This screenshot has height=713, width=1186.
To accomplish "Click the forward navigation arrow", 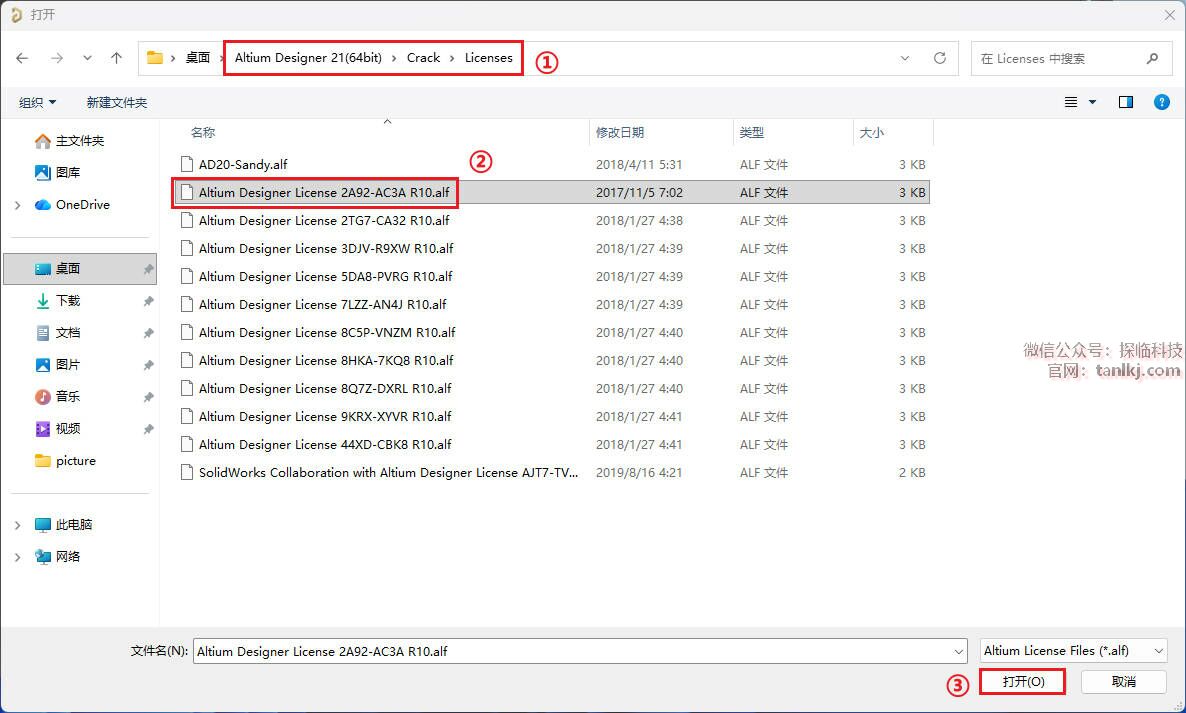I will coord(57,58).
